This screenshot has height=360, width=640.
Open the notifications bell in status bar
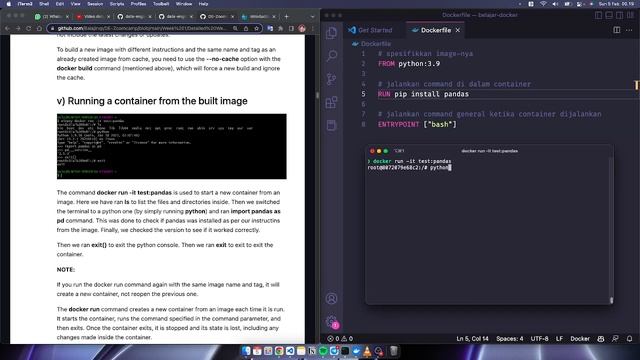pos(629,339)
